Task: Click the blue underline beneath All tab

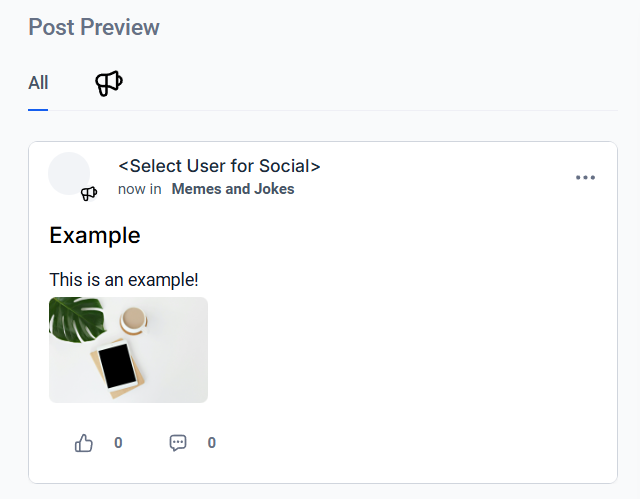Action: click(x=38, y=109)
